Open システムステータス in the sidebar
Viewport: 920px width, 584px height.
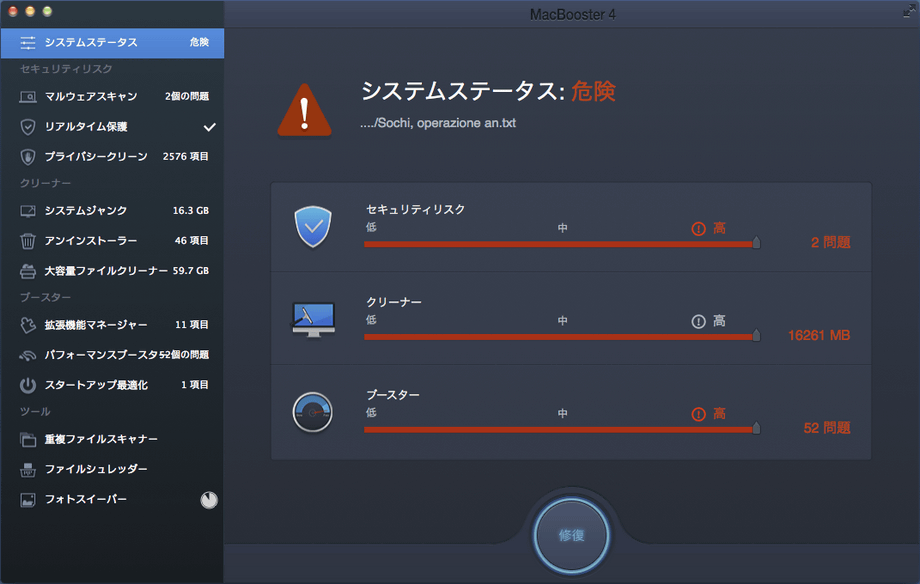click(91, 42)
